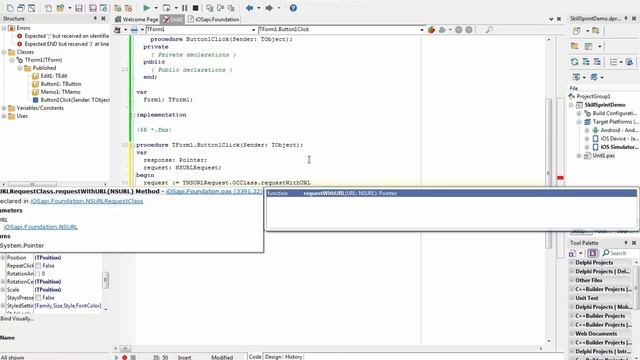Click the Run (green play) toolbar icon
Image resolution: width=640 pixels, height=360 pixels.
click(147, 8)
